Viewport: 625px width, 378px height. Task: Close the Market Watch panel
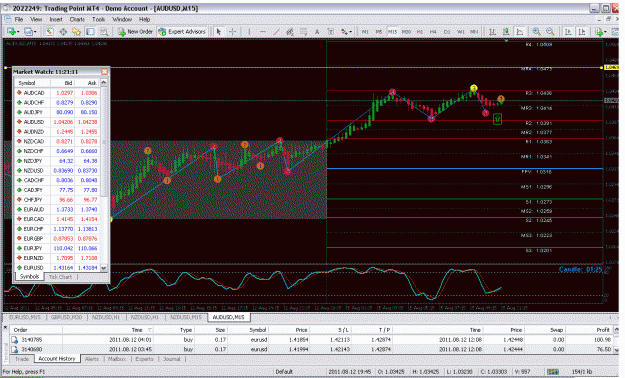click(104, 72)
